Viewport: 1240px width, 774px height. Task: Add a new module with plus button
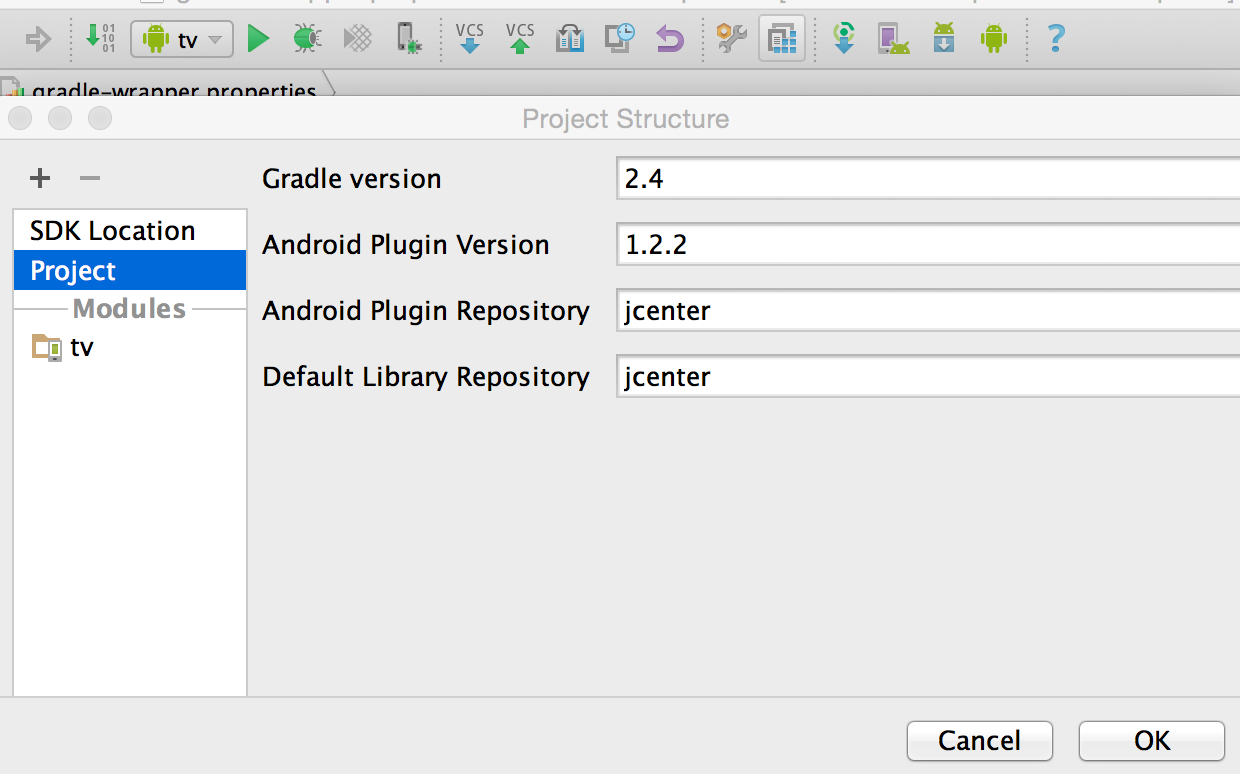tap(39, 178)
